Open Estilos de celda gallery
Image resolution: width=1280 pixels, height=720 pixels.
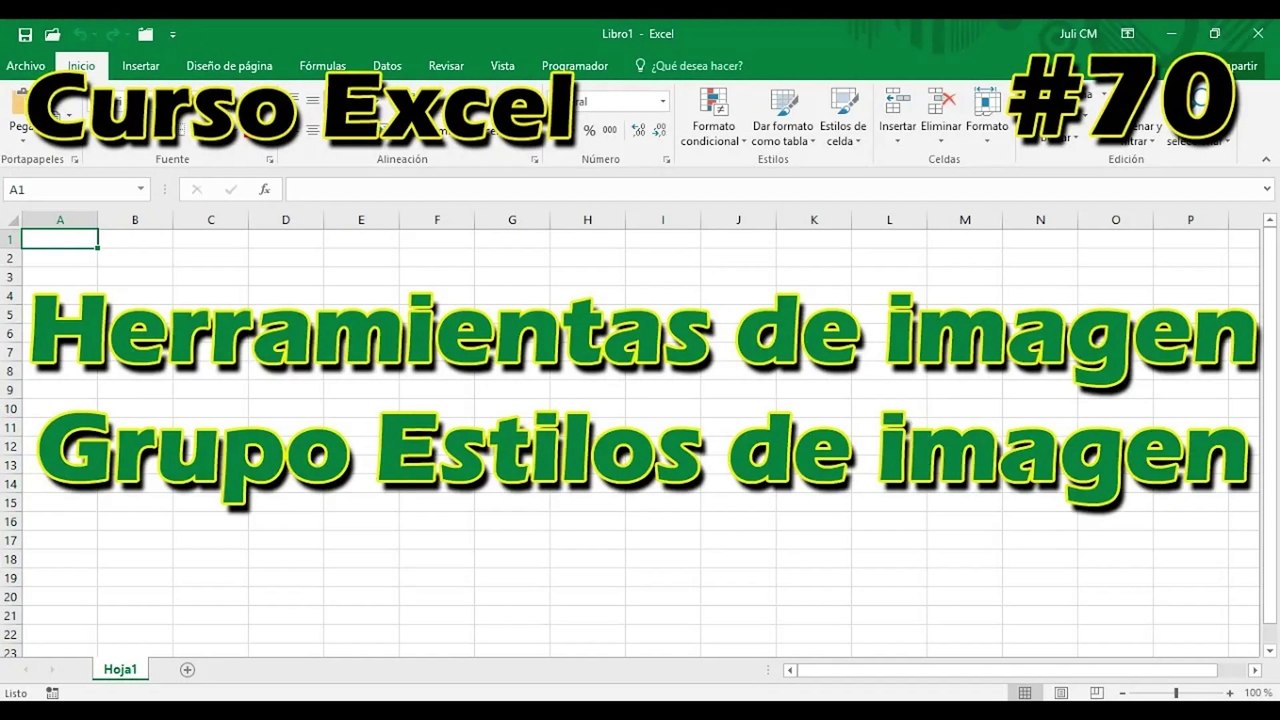pos(843,118)
